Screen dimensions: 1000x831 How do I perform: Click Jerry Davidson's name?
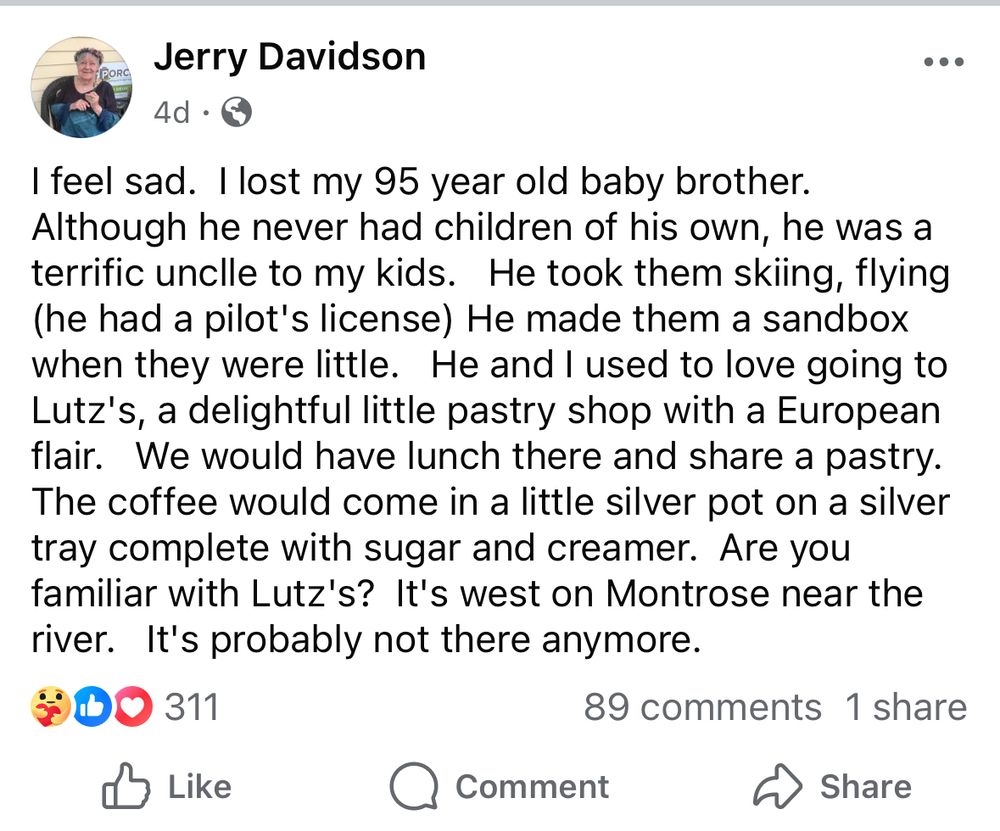290,57
